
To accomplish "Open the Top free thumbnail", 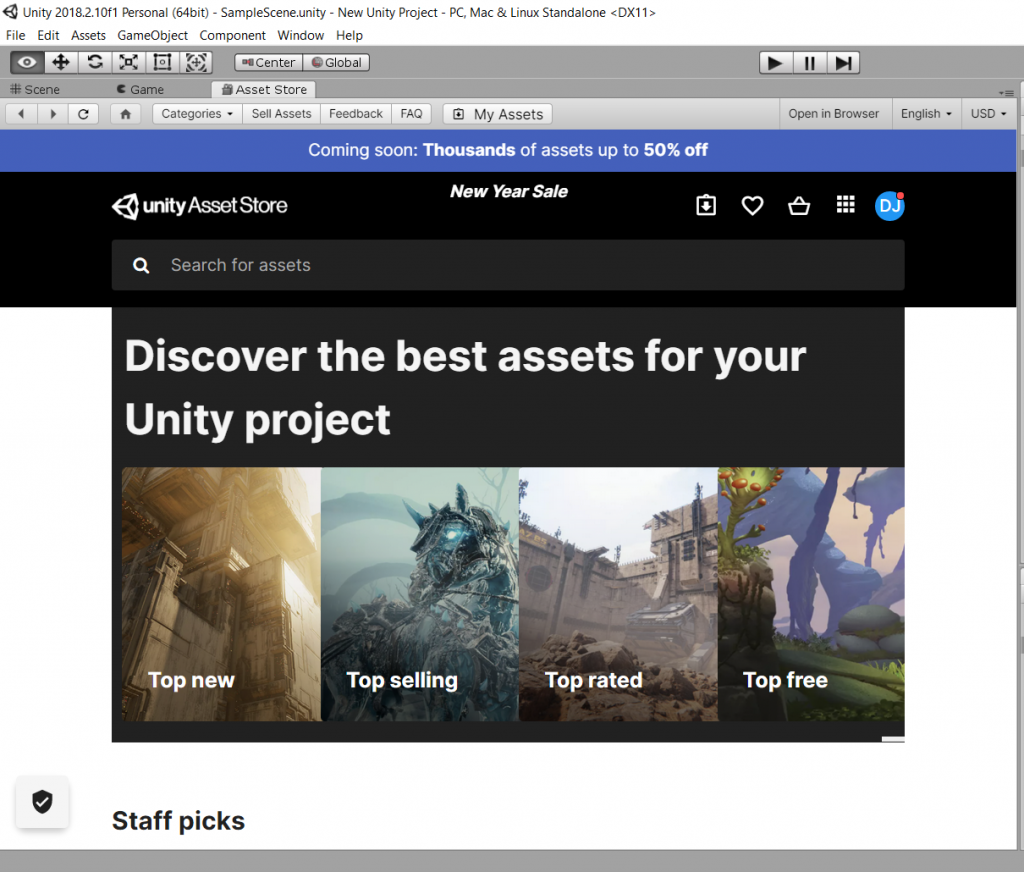I will click(x=812, y=594).
